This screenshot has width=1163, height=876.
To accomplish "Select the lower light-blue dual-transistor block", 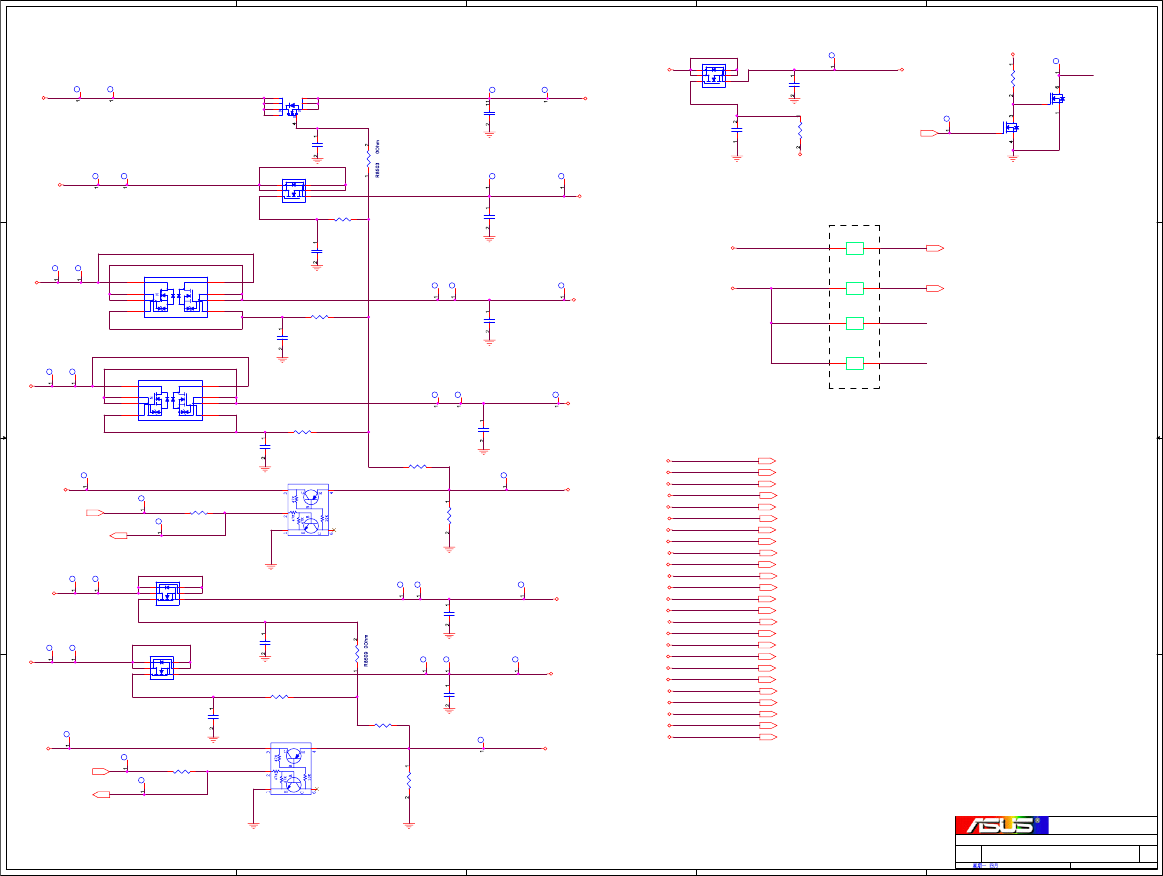I will [291, 768].
